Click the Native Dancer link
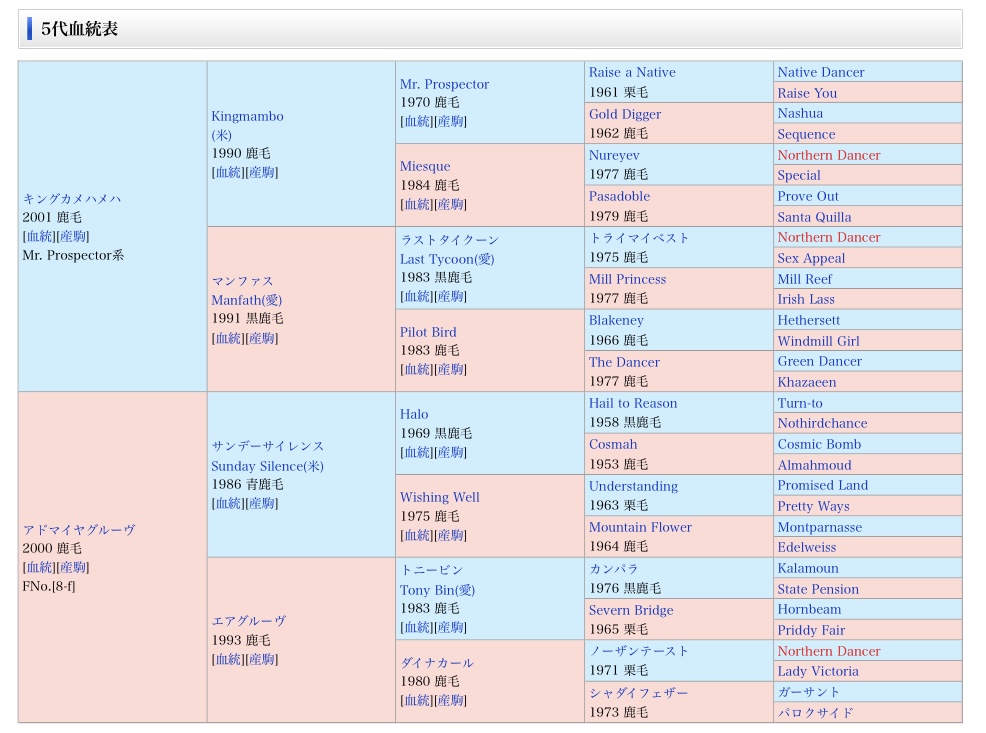The image size is (986, 733). pos(820,72)
